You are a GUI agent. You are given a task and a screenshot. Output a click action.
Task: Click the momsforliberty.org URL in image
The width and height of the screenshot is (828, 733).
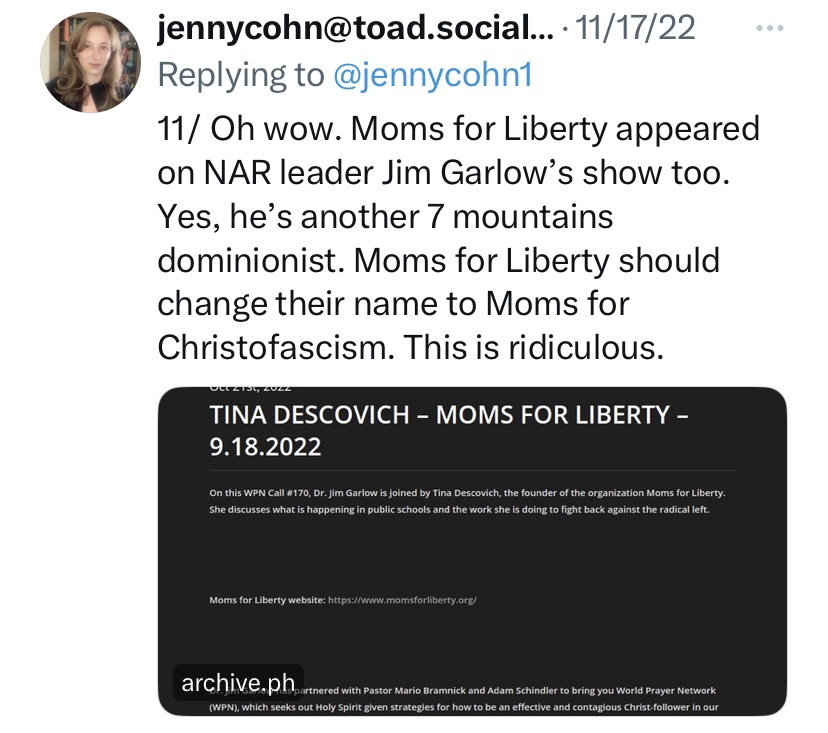(x=402, y=600)
